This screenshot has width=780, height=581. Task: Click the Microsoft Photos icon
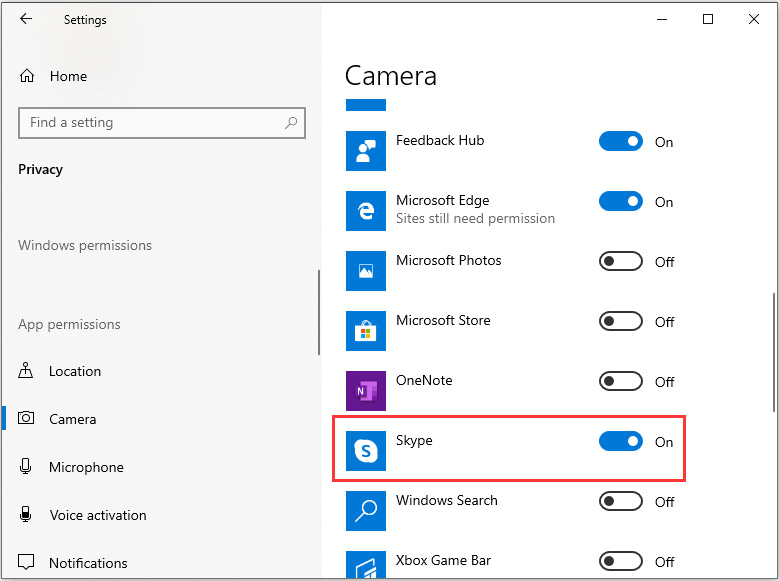pyautogui.click(x=365, y=270)
